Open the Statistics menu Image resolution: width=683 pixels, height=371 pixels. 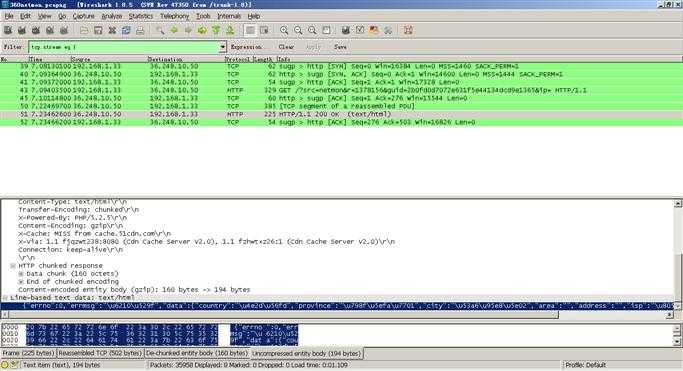click(141, 16)
